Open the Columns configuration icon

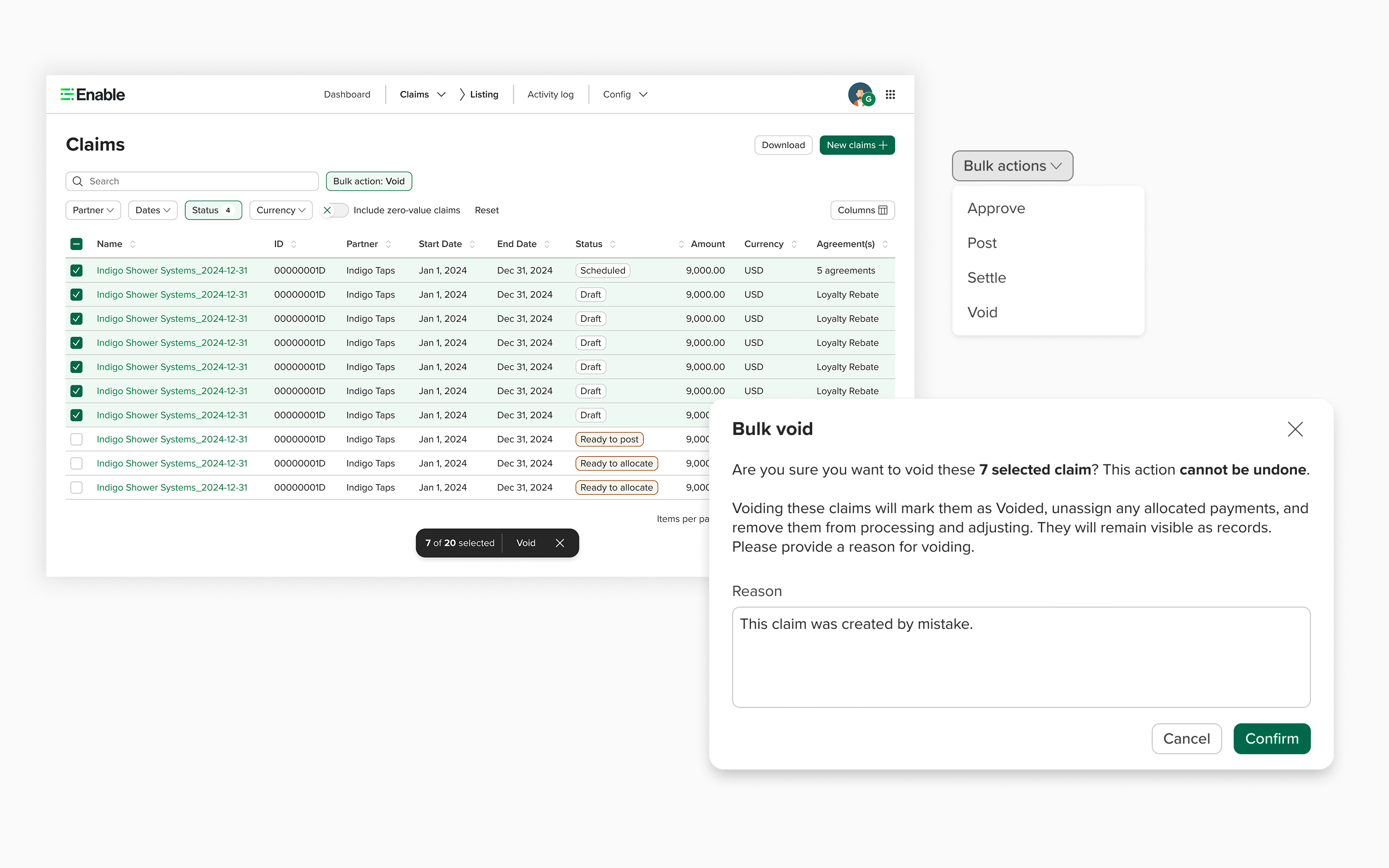[x=882, y=210]
